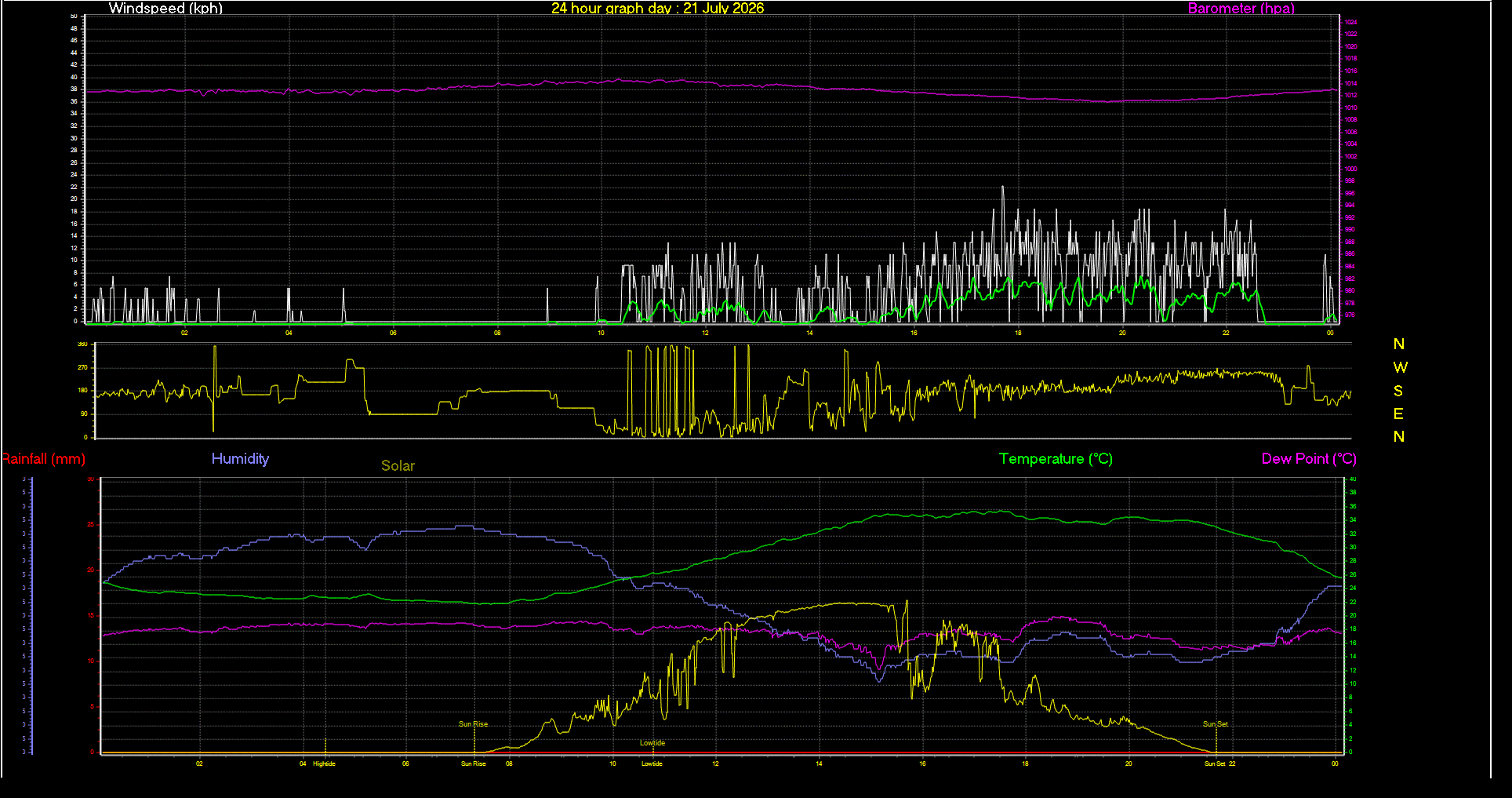Click the 'S' wind direction letter

1398,391
